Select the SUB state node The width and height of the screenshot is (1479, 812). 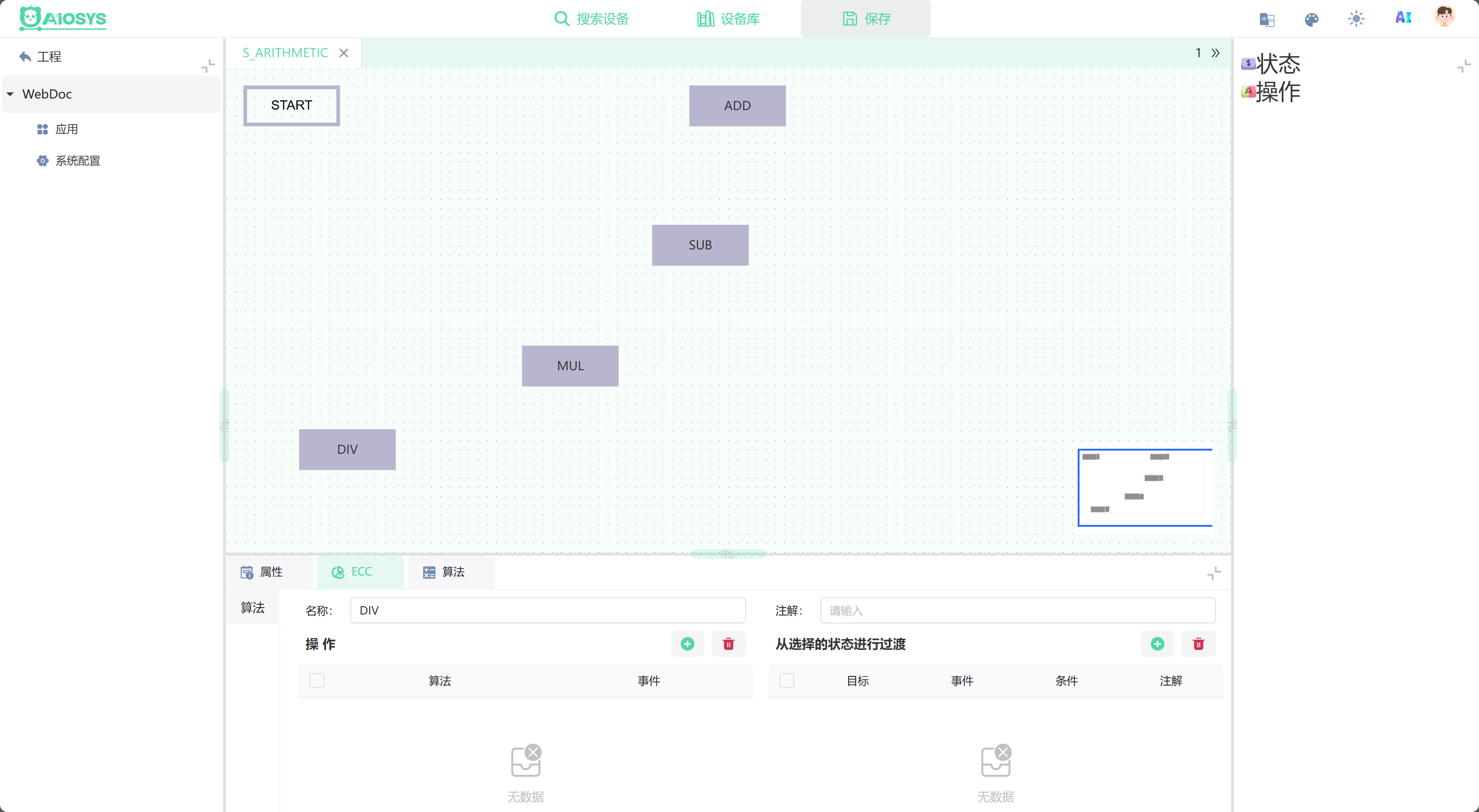pos(700,245)
